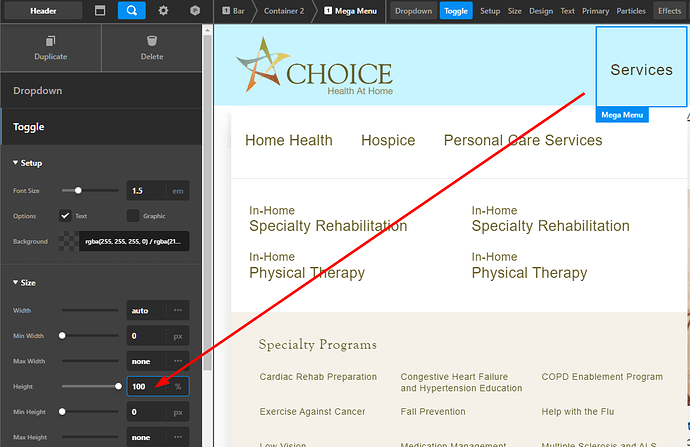690x447 pixels.
Task: Open the search inspector magnifier icon
Action: pyautogui.click(x=131, y=11)
